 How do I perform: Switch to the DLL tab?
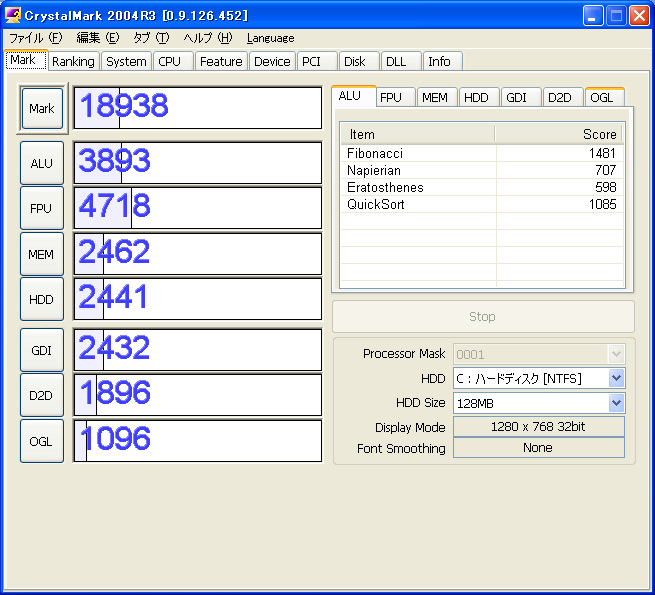pos(401,61)
